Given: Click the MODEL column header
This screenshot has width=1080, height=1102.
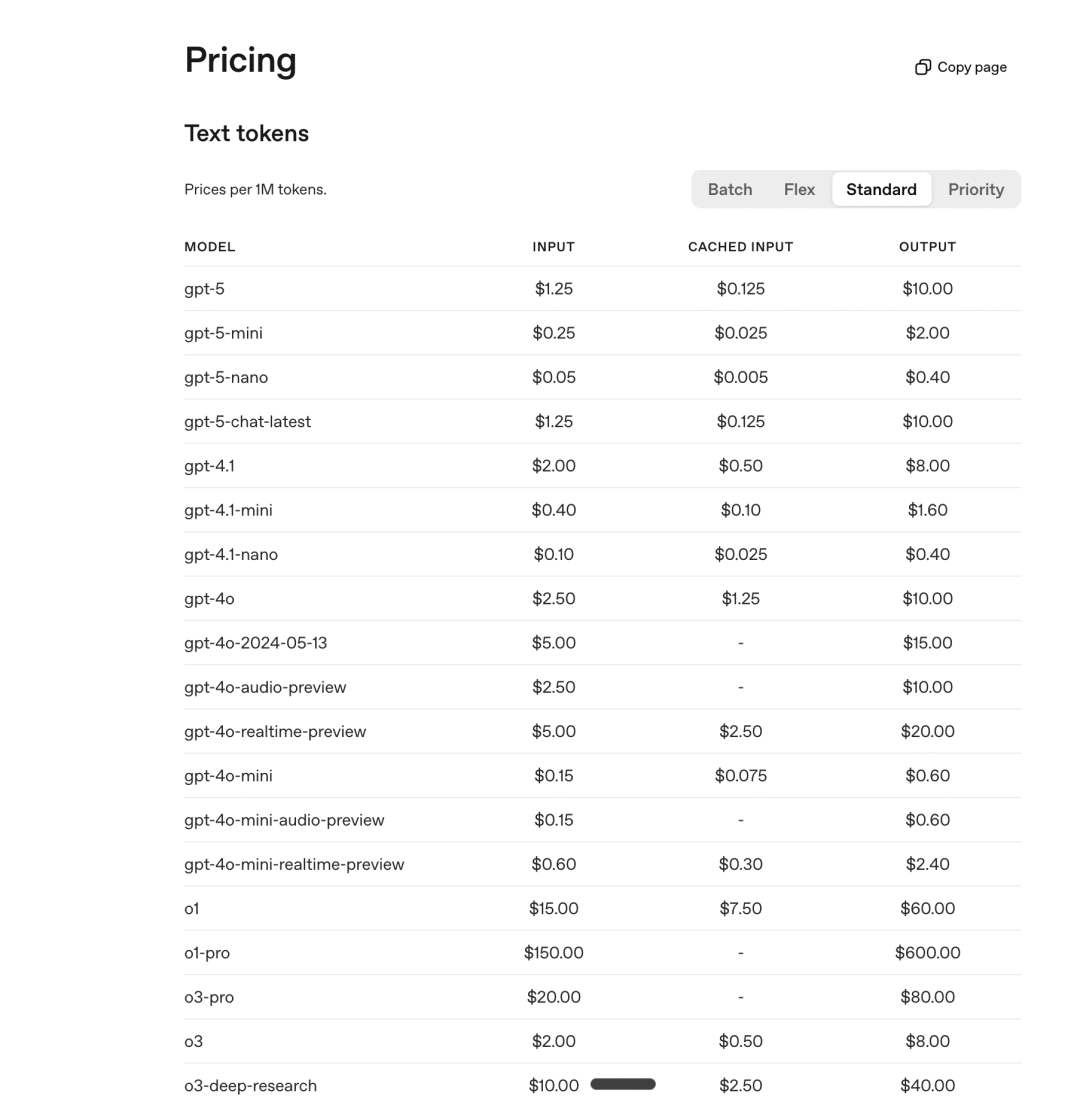Looking at the screenshot, I should click(x=210, y=247).
